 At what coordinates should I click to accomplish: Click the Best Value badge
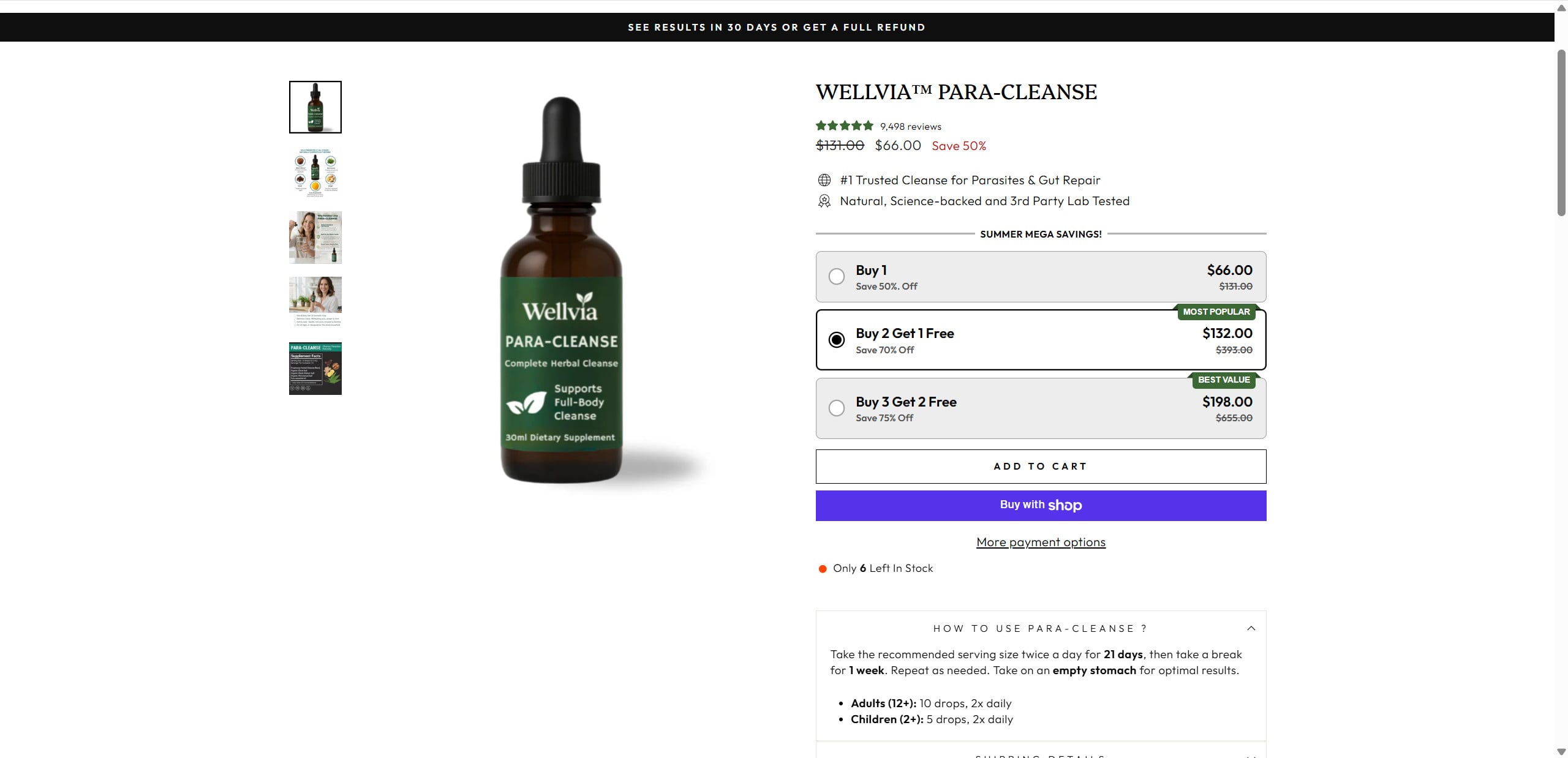[x=1223, y=380]
